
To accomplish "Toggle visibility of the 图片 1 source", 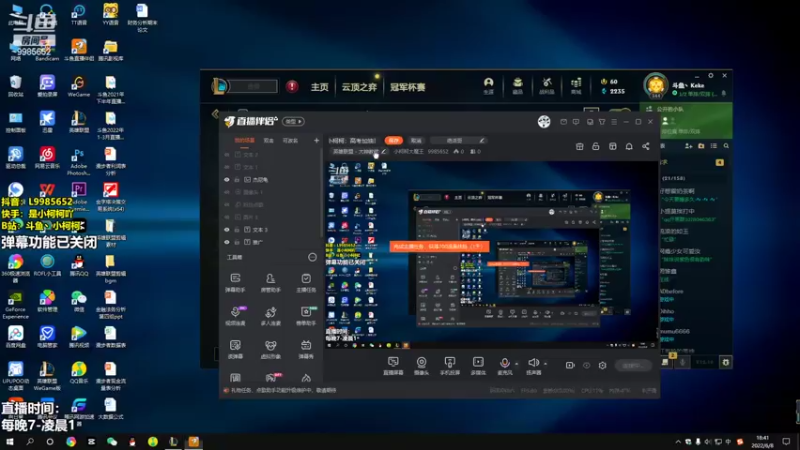I will tap(227, 217).
